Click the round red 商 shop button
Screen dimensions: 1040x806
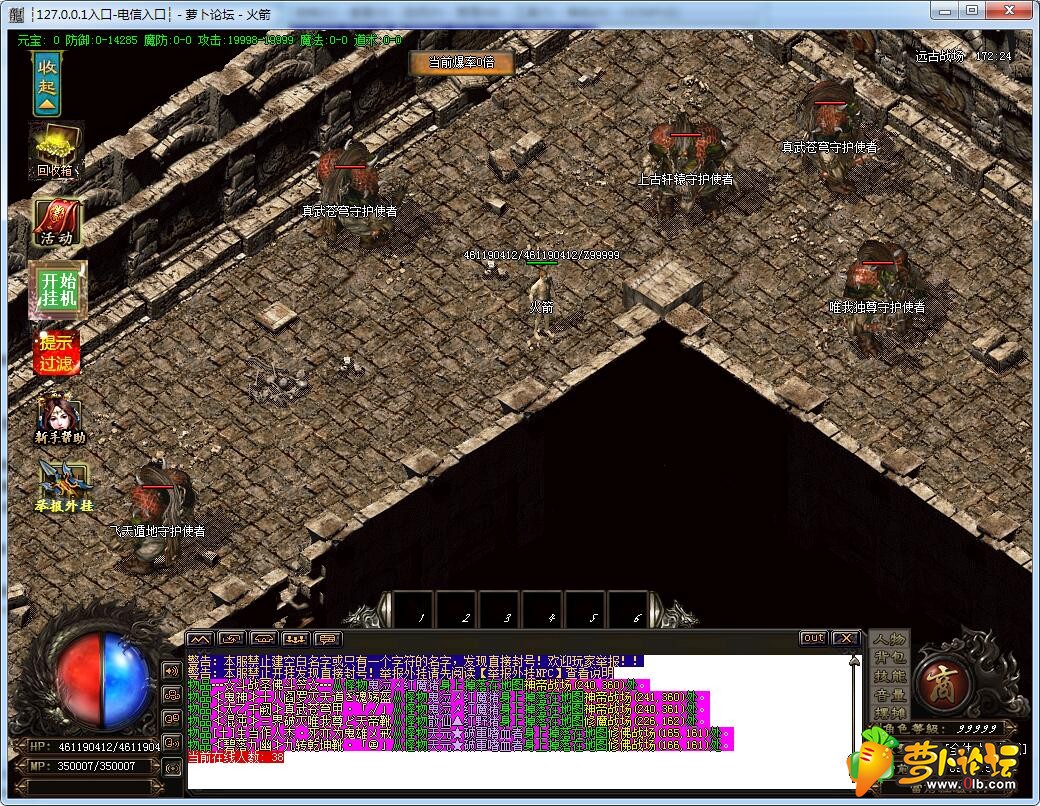(x=941, y=685)
